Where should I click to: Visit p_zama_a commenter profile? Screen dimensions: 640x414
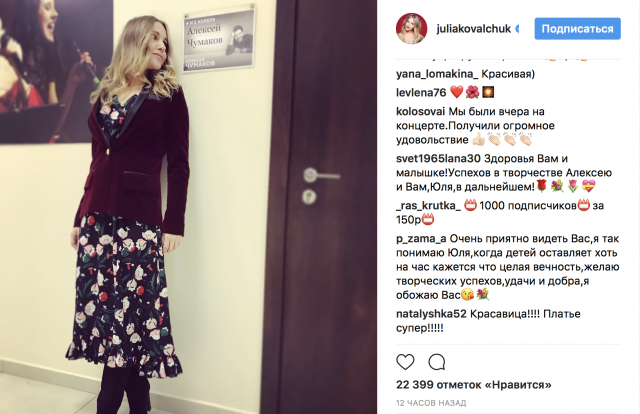421,238
